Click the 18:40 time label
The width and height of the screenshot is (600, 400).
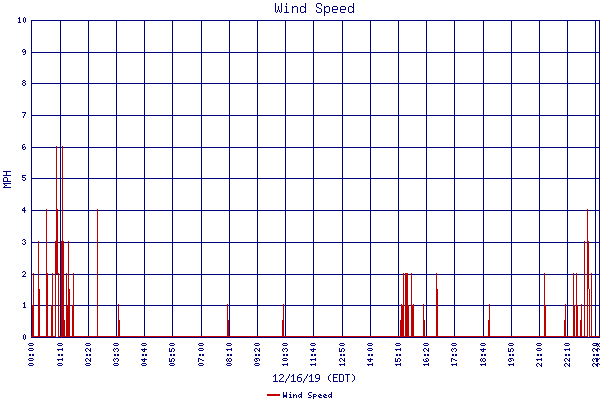tap(483, 354)
